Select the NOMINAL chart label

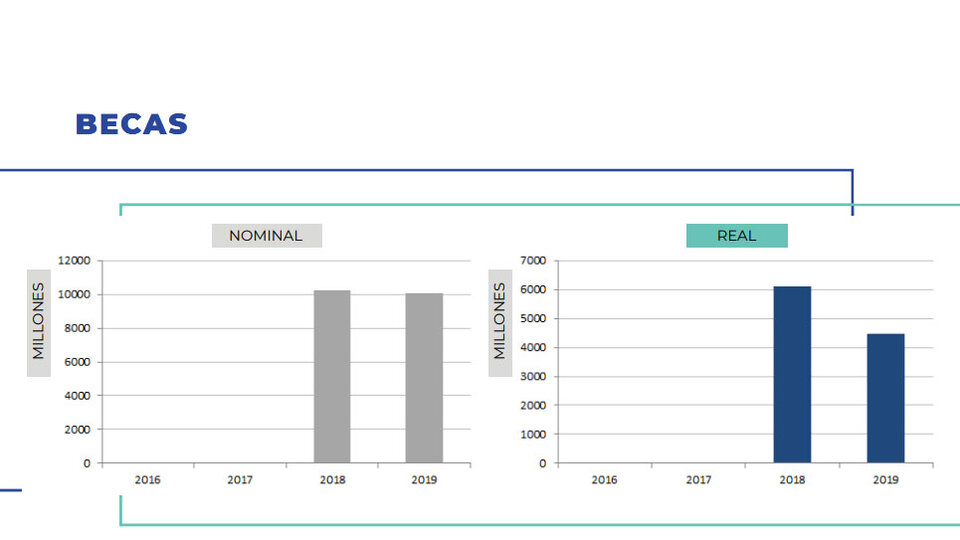pyautogui.click(x=266, y=236)
